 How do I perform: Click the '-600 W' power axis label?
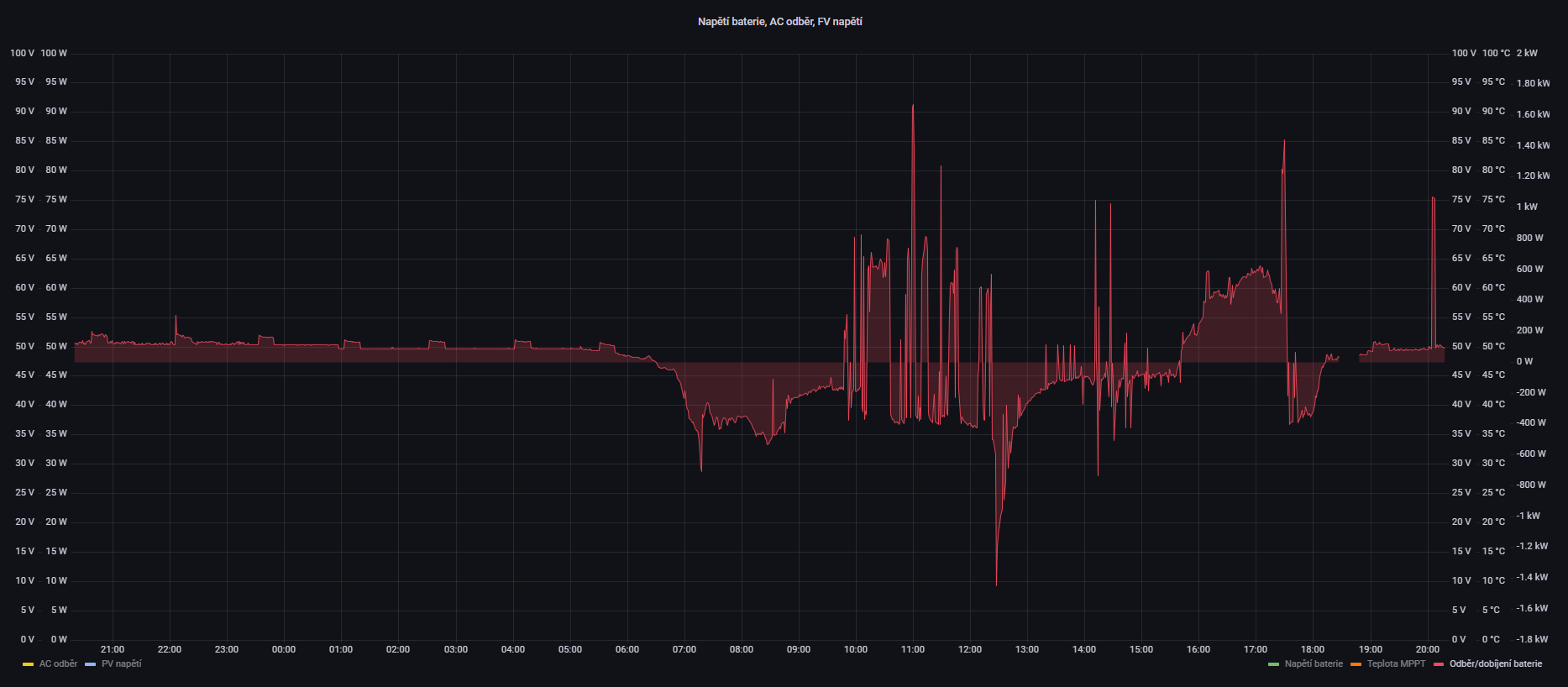(x=1531, y=454)
